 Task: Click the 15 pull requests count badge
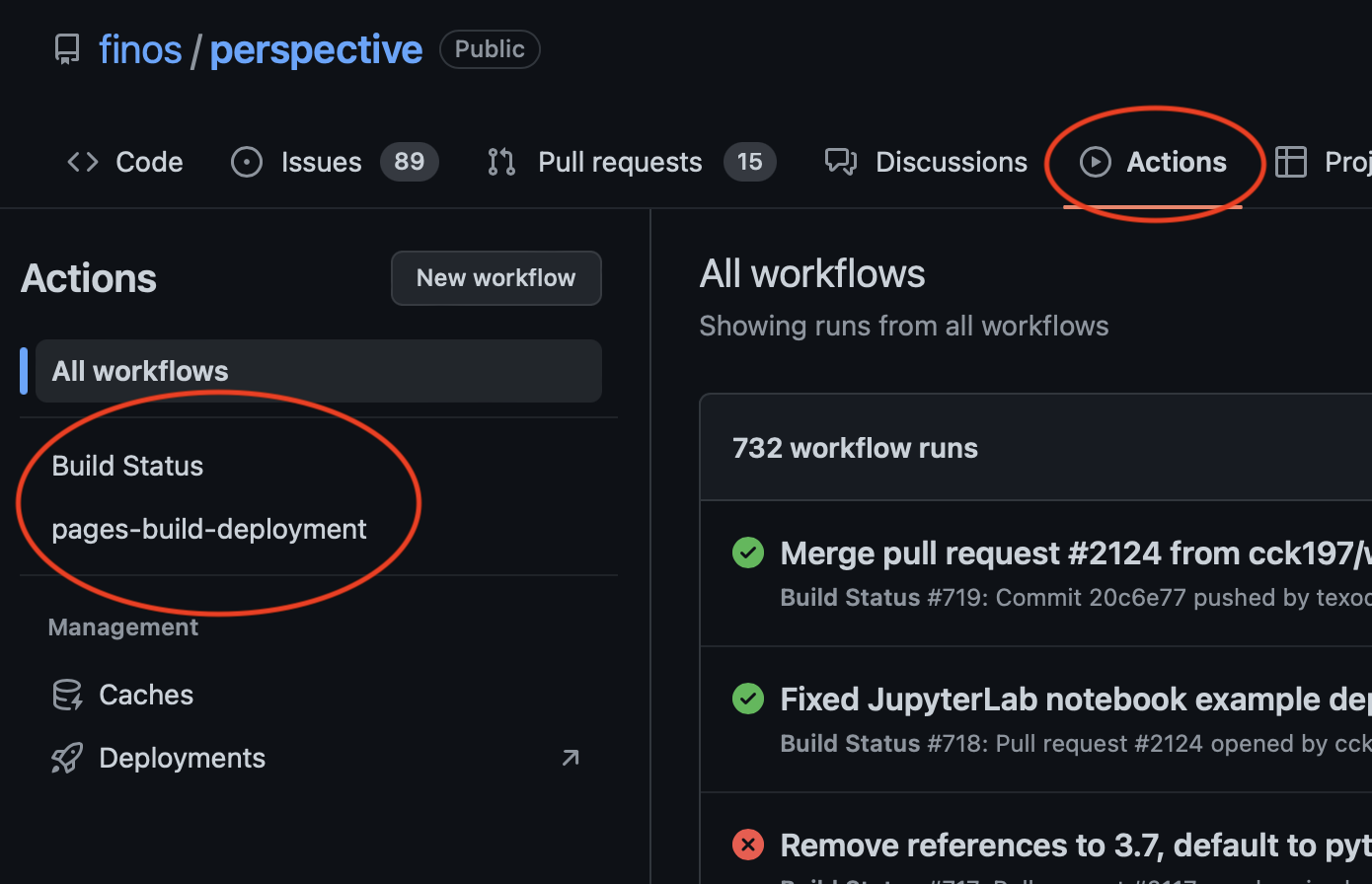point(750,162)
